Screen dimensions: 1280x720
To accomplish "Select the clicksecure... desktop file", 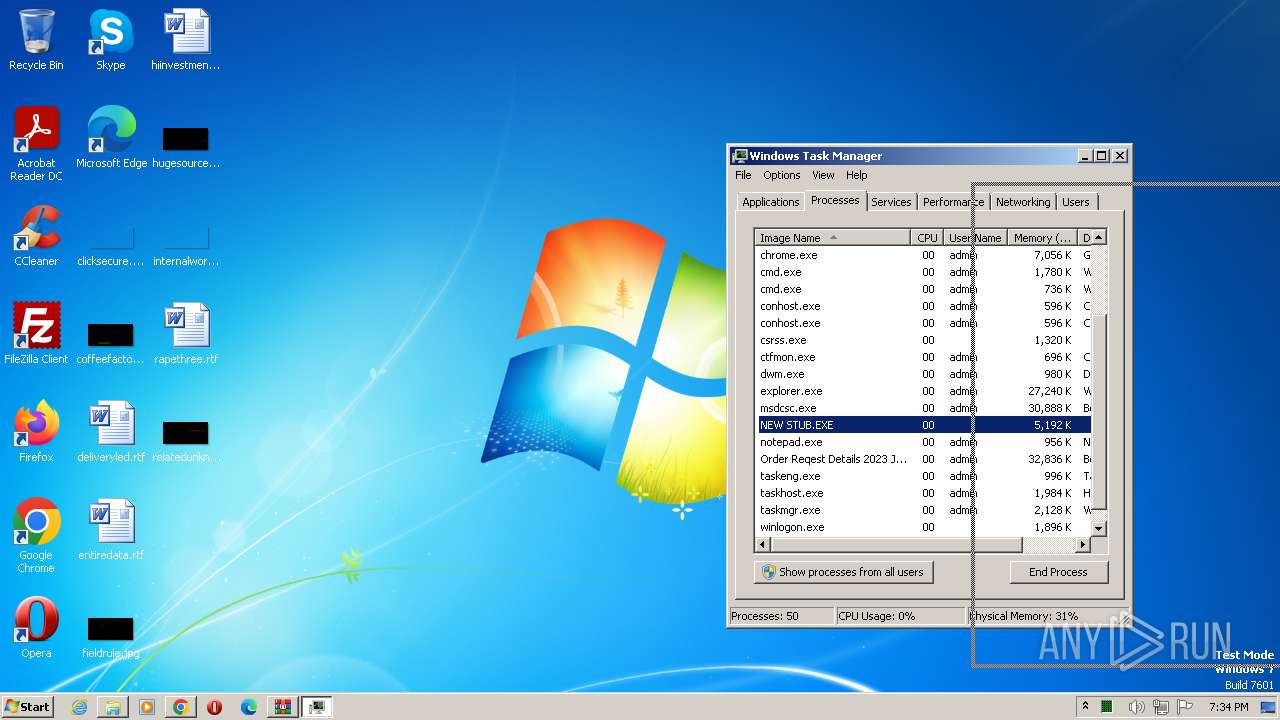I will click(x=111, y=246).
